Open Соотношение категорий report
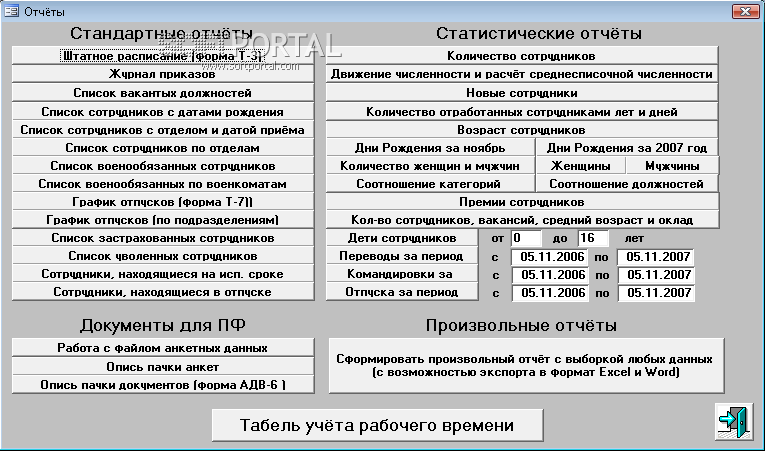The image size is (765, 451). coord(430,184)
